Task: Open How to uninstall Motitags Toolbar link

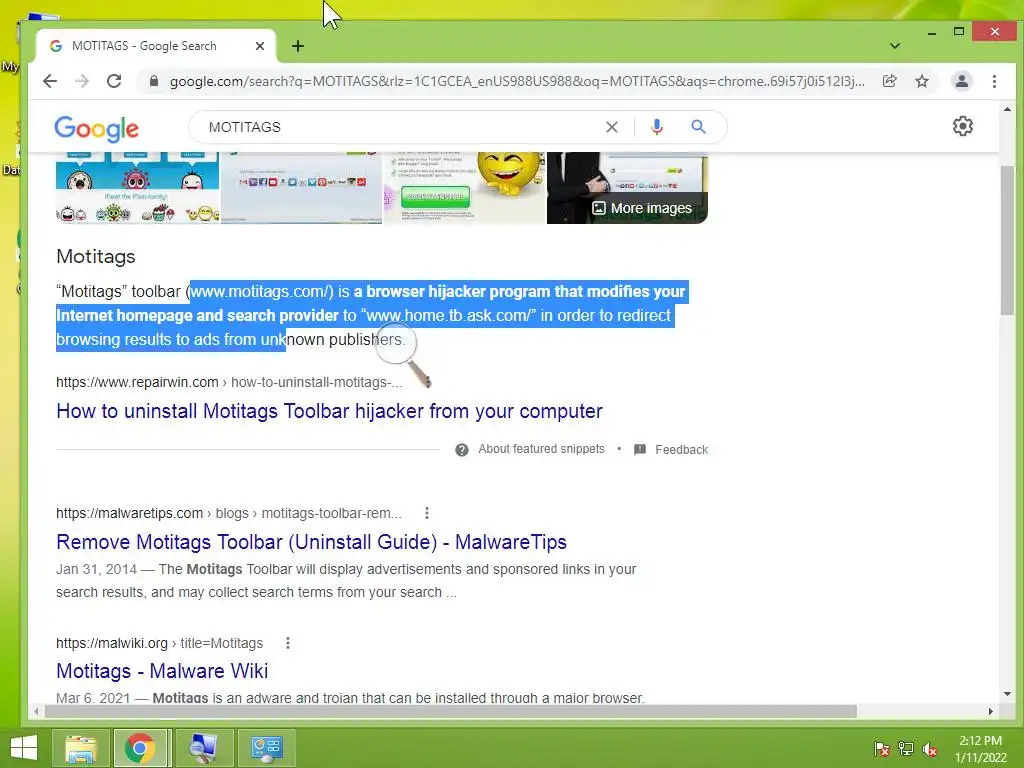Action: pyautogui.click(x=329, y=411)
